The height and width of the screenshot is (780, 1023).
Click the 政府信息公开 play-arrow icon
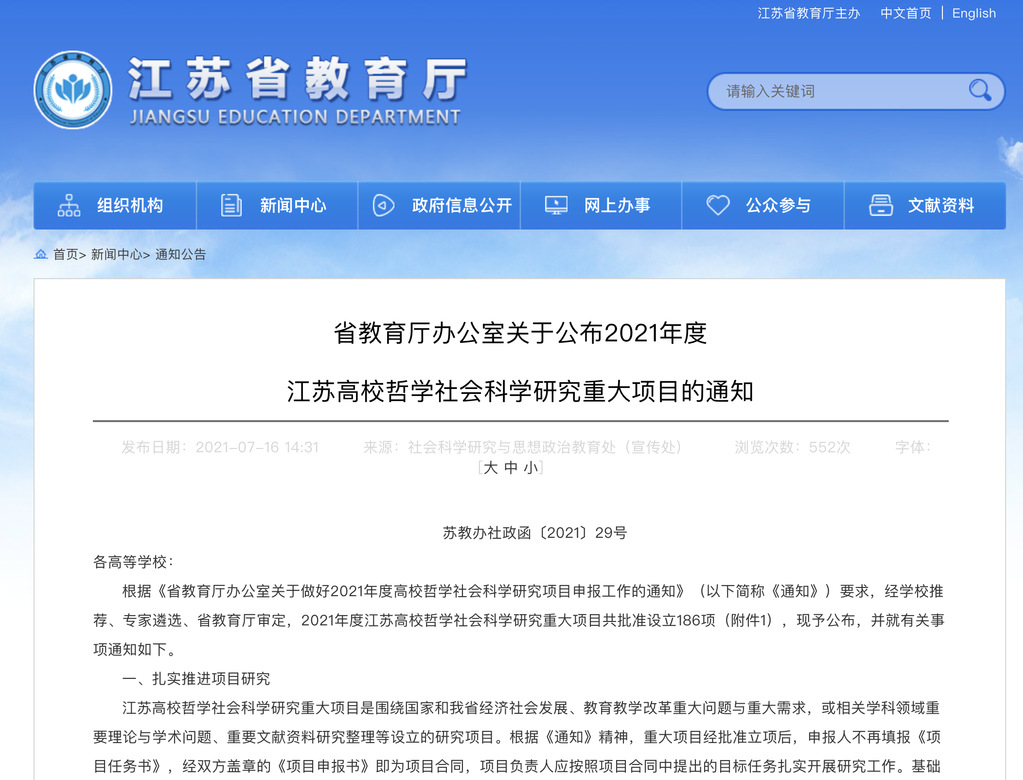click(x=383, y=205)
